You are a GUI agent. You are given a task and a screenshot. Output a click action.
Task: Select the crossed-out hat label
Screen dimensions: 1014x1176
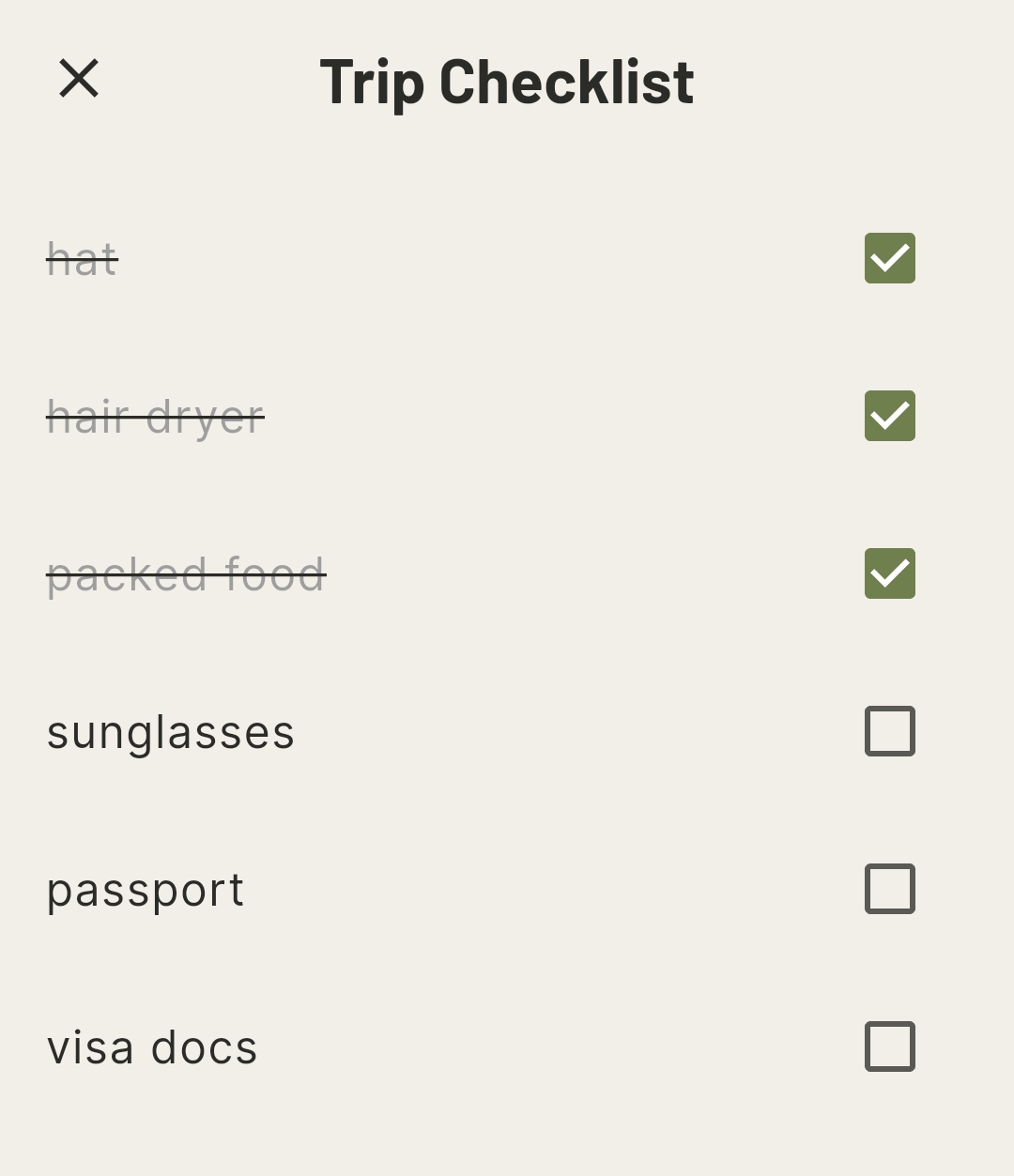point(83,259)
